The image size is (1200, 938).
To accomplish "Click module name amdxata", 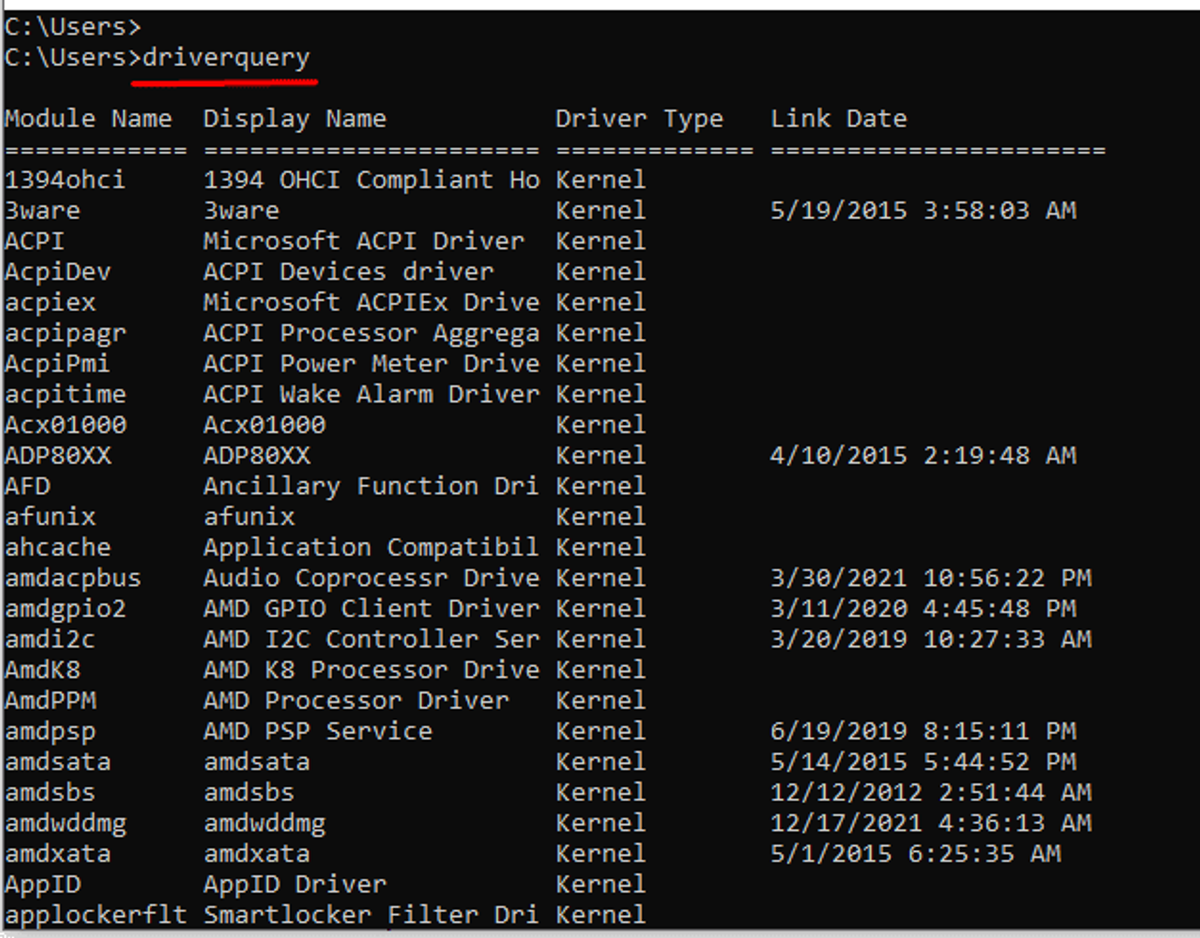I will (58, 854).
